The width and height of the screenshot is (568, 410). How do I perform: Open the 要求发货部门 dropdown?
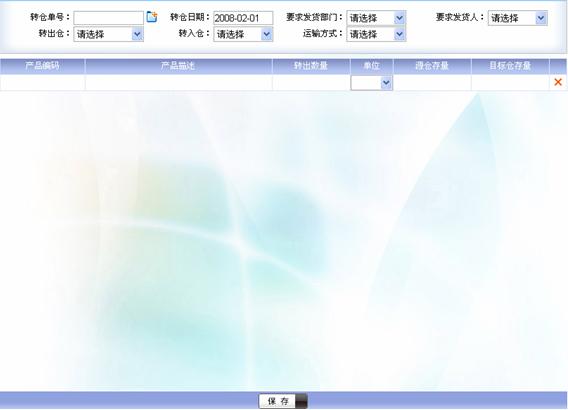click(x=376, y=18)
